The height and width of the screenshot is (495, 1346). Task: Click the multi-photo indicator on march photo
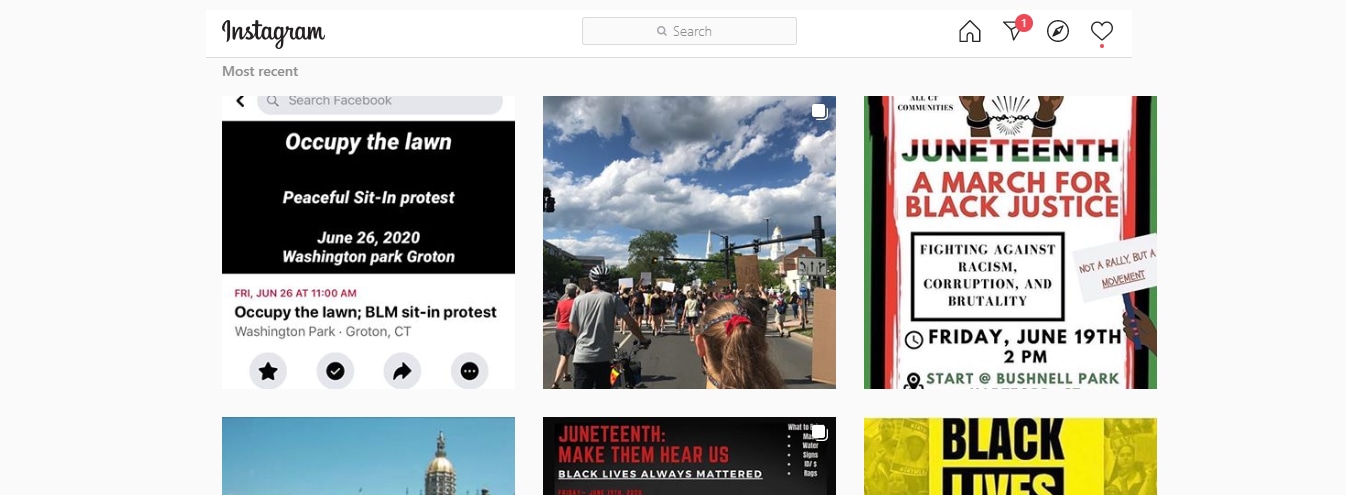tap(819, 112)
